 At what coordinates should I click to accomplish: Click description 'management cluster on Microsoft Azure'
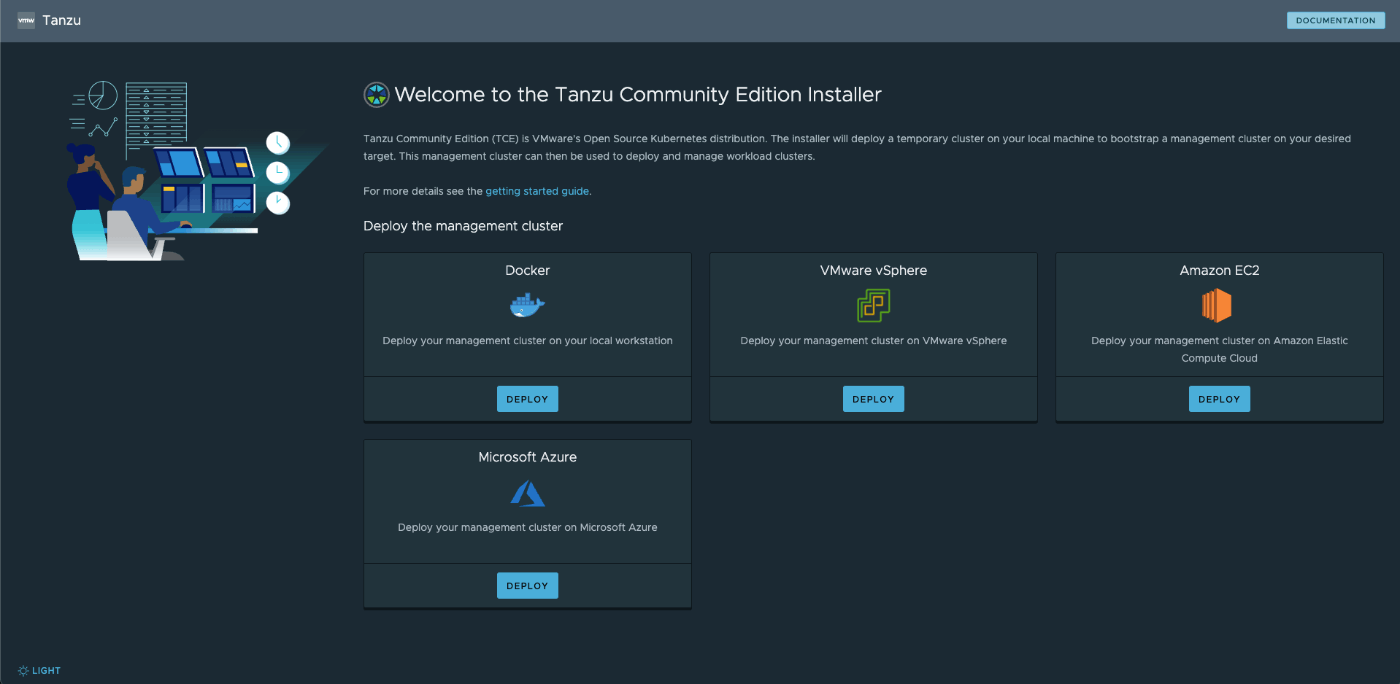pyautogui.click(x=527, y=528)
